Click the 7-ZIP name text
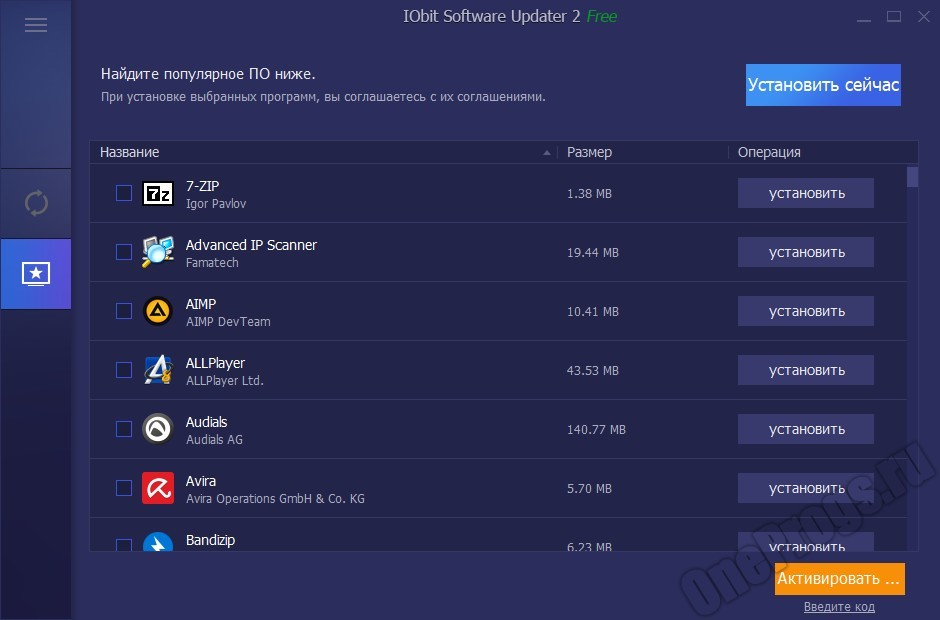This screenshot has height=620, width=940. [203, 186]
